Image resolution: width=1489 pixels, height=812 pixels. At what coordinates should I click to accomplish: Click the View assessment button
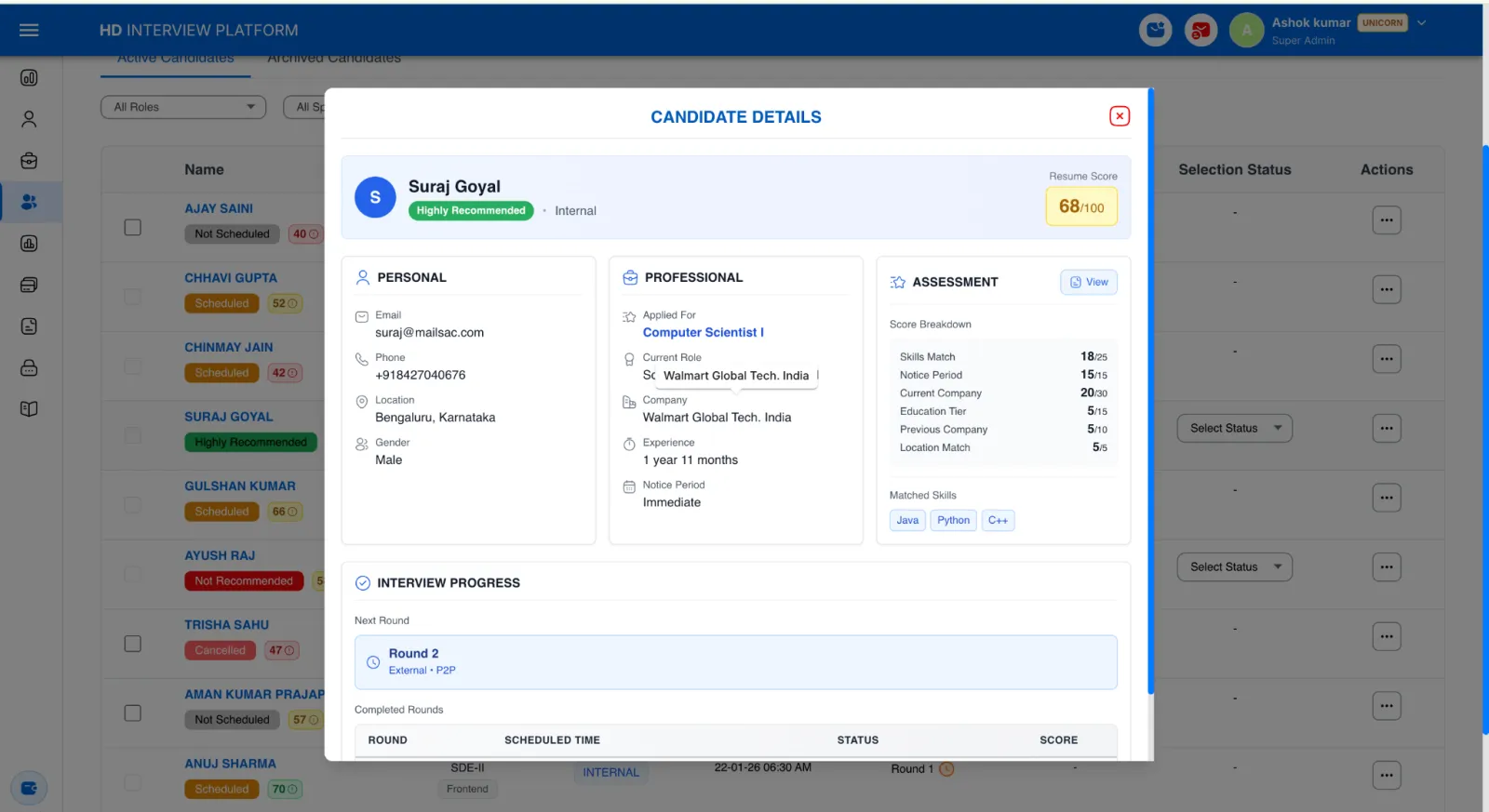[x=1088, y=283]
